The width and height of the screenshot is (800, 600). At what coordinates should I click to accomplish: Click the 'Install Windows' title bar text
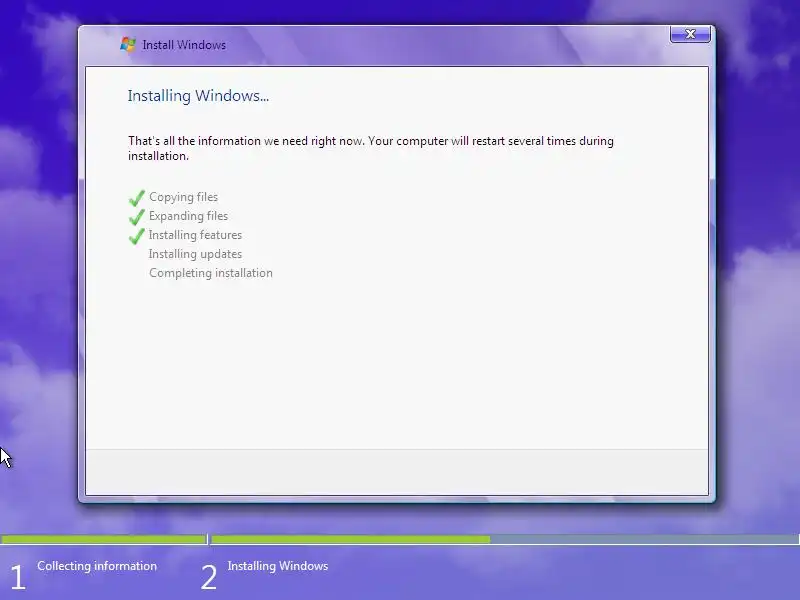[184, 45]
